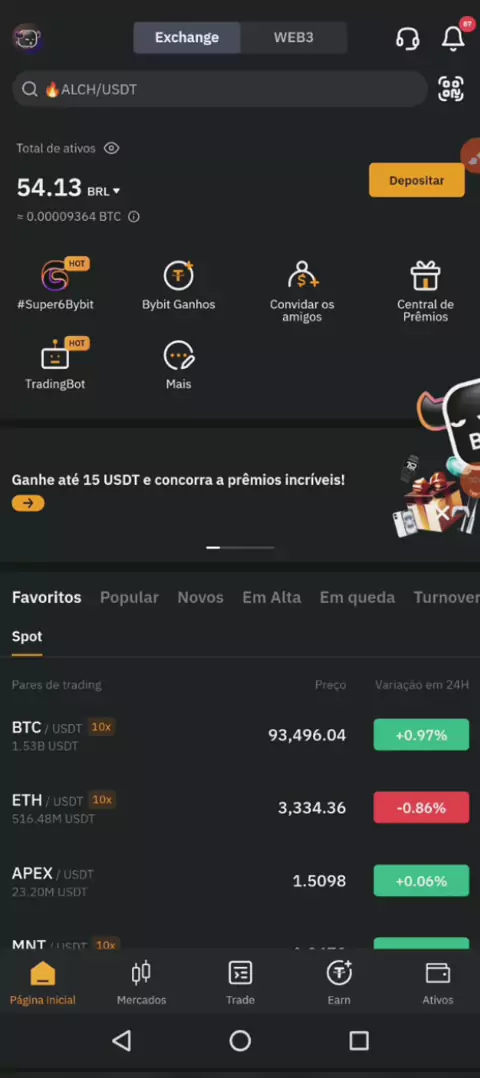Switch to the WEB3 mode toggle
This screenshot has height=1078, width=480.
294,38
